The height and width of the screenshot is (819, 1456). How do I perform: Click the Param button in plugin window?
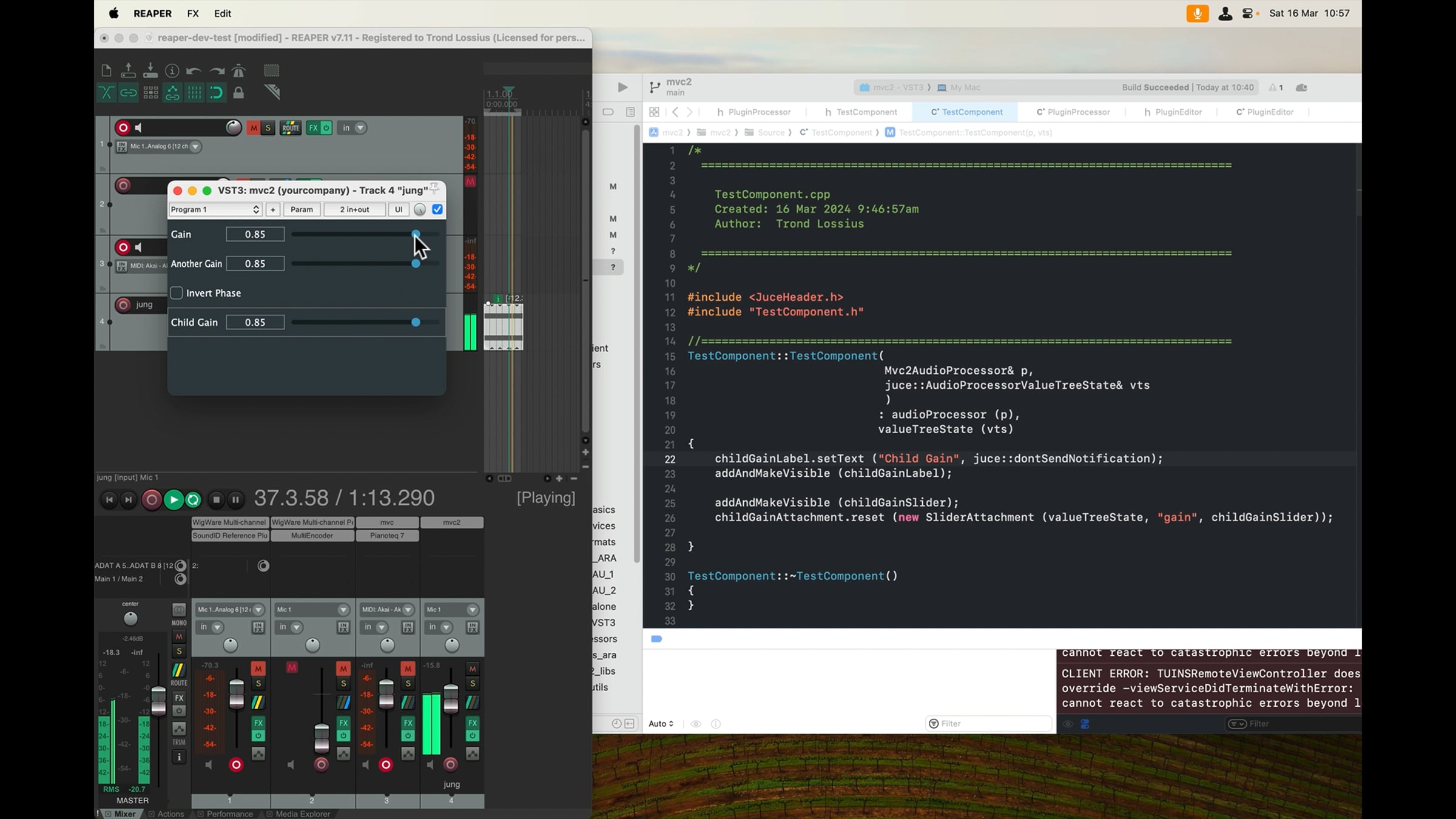(x=302, y=209)
